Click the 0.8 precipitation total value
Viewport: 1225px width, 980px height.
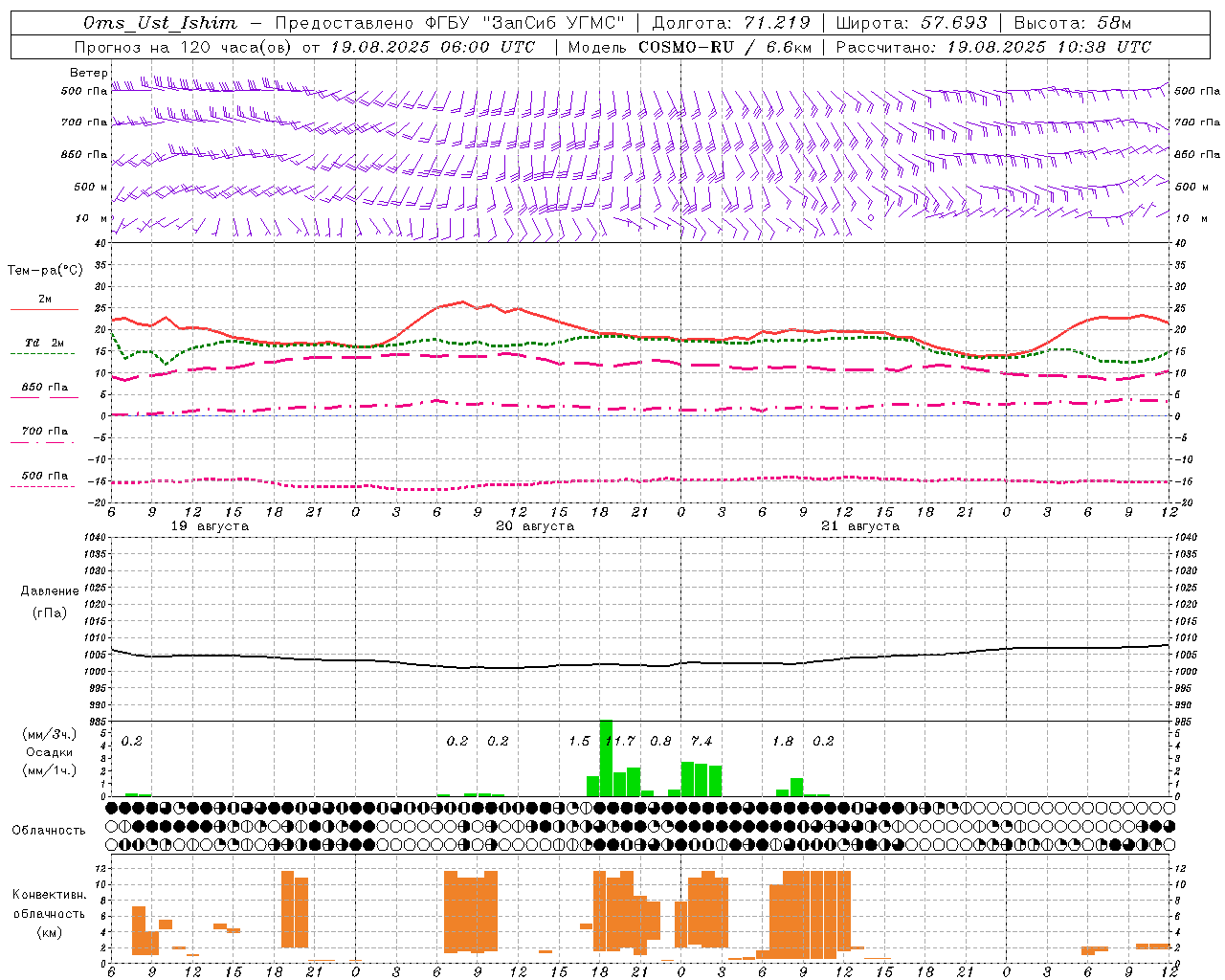point(660,742)
